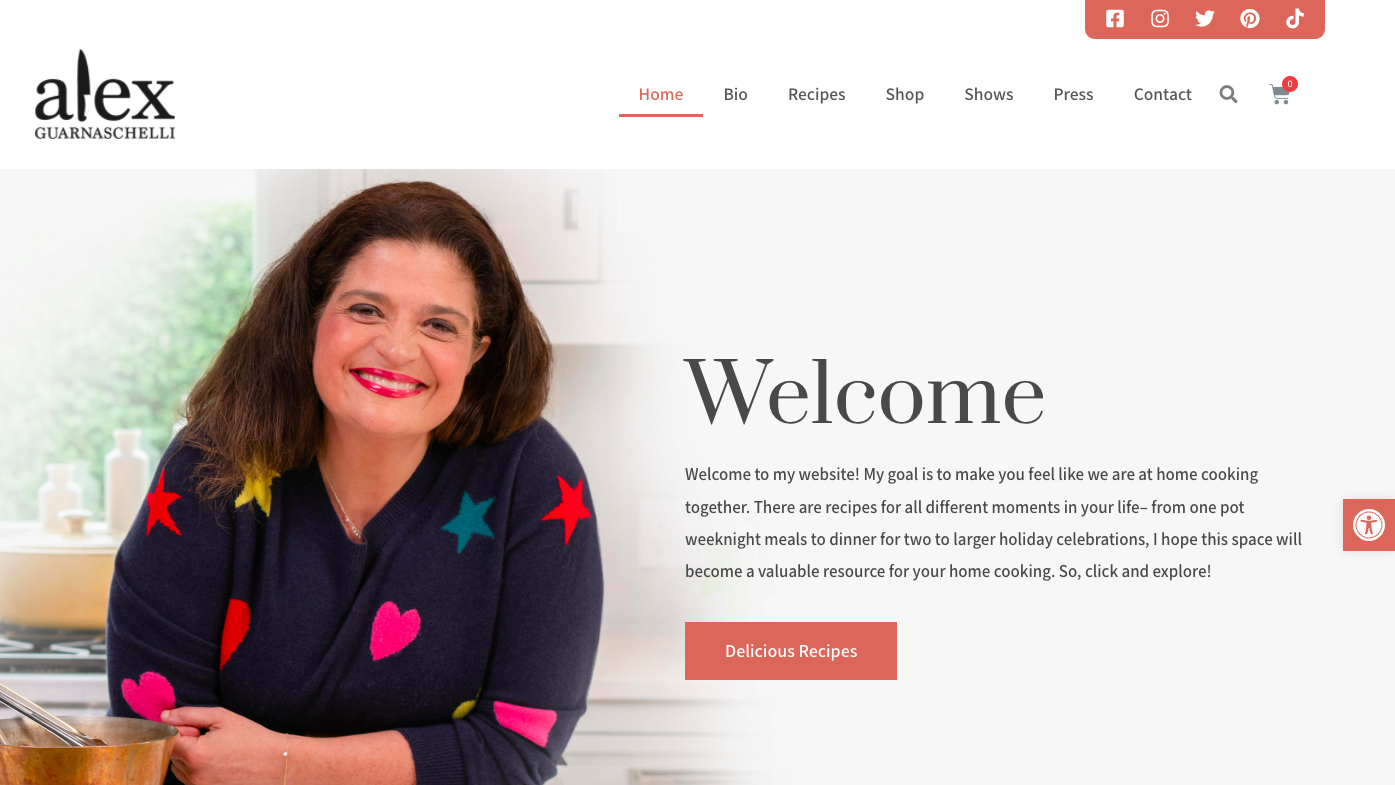The height and width of the screenshot is (785, 1395).
Task: Go to the Press page
Action: pyautogui.click(x=1074, y=94)
